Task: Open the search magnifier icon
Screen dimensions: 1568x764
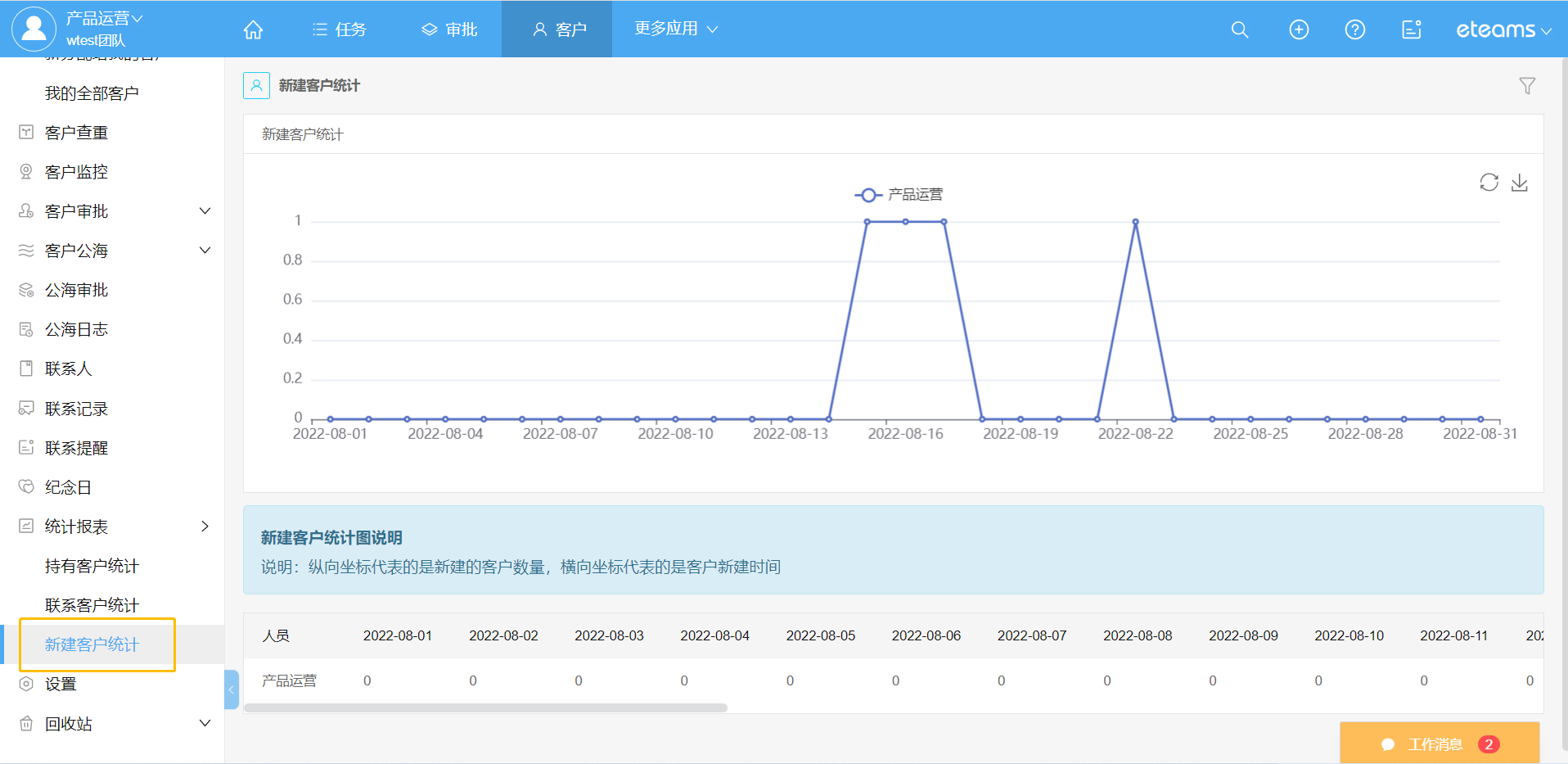Action: (x=1239, y=30)
